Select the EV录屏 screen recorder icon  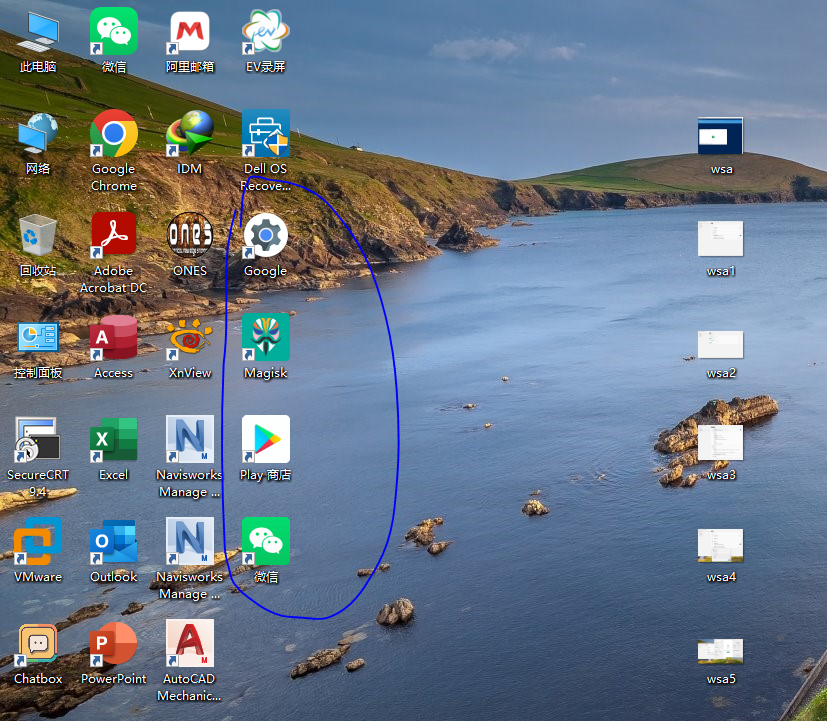tap(265, 33)
